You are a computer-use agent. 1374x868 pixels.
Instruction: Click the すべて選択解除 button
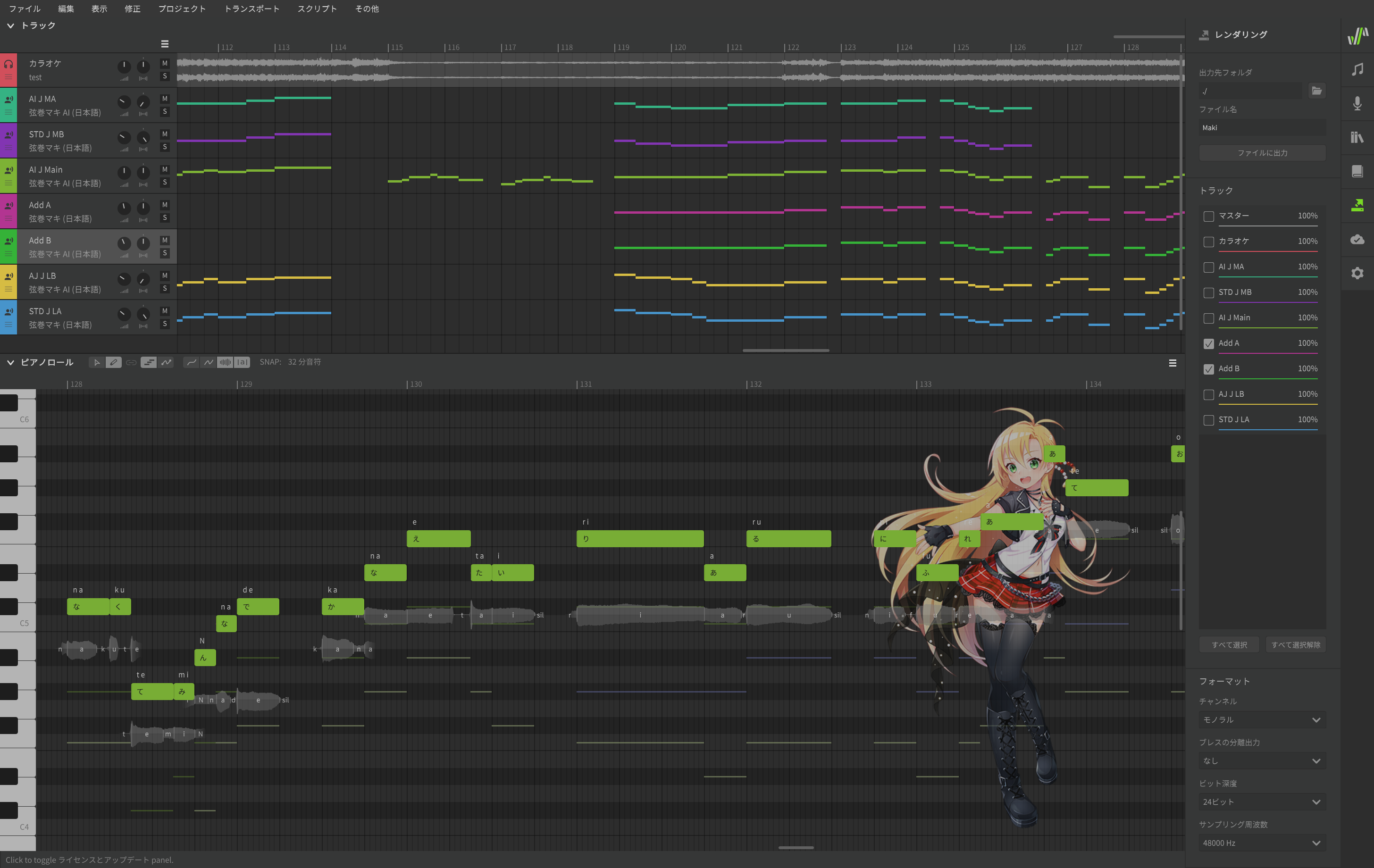click(1296, 645)
